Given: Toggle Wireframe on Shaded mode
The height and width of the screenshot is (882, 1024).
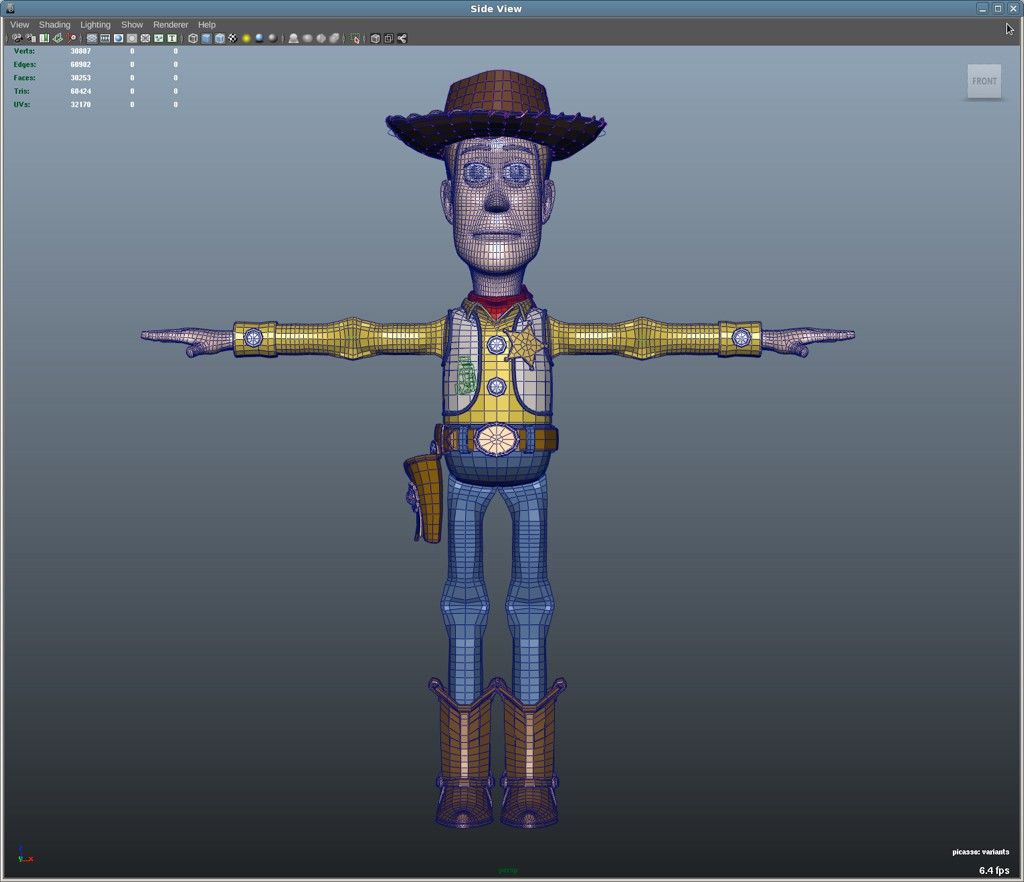Looking at the screenshot, I should click(219, 38).
